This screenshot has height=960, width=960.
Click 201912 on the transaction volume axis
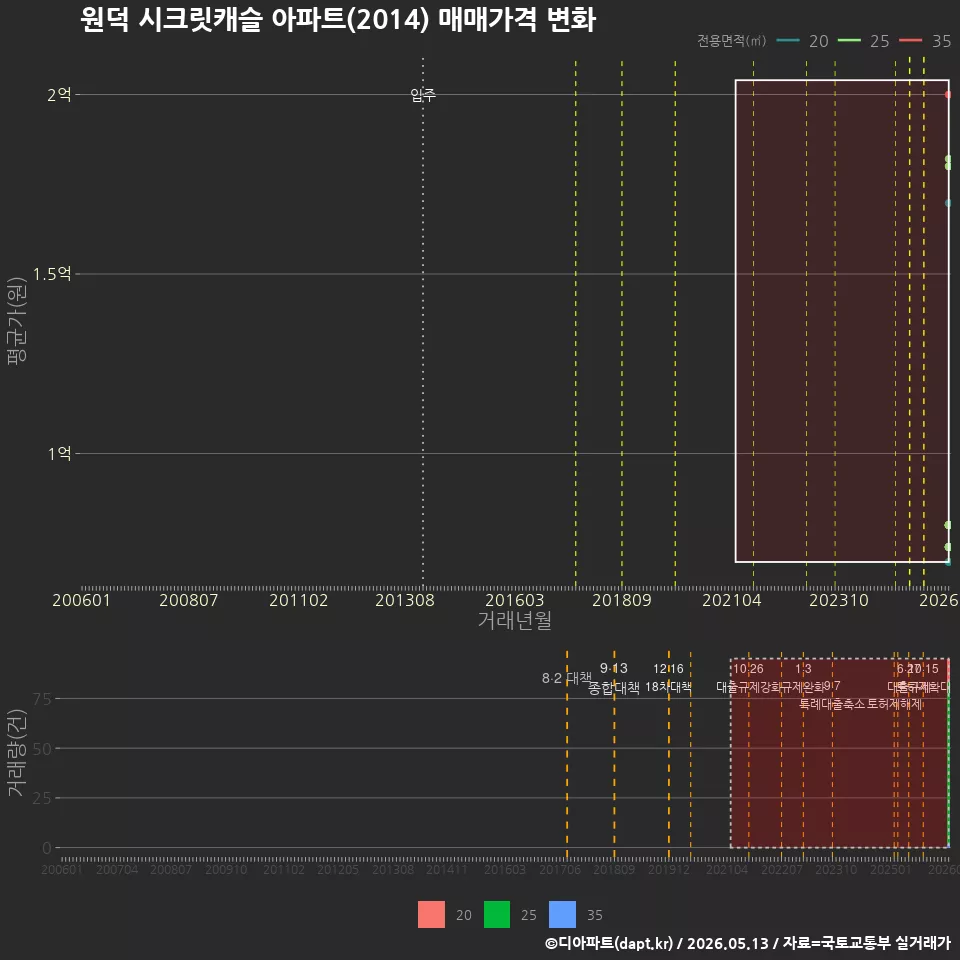(x=669, y=869)
